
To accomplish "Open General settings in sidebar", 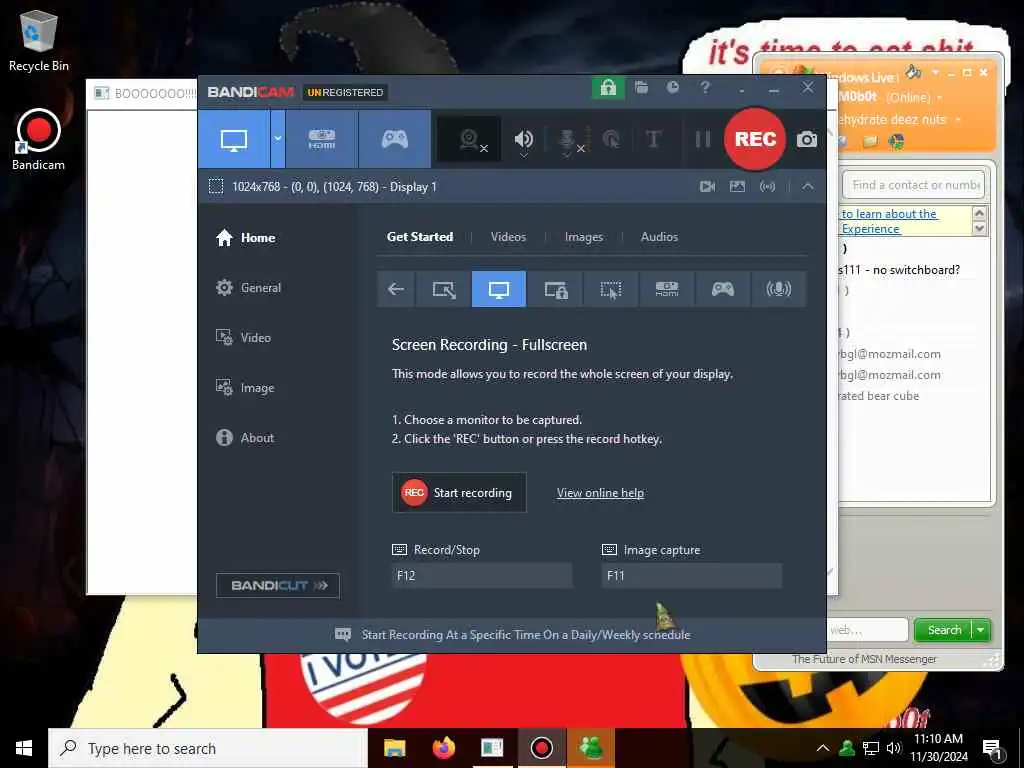I will coord(248,288).
